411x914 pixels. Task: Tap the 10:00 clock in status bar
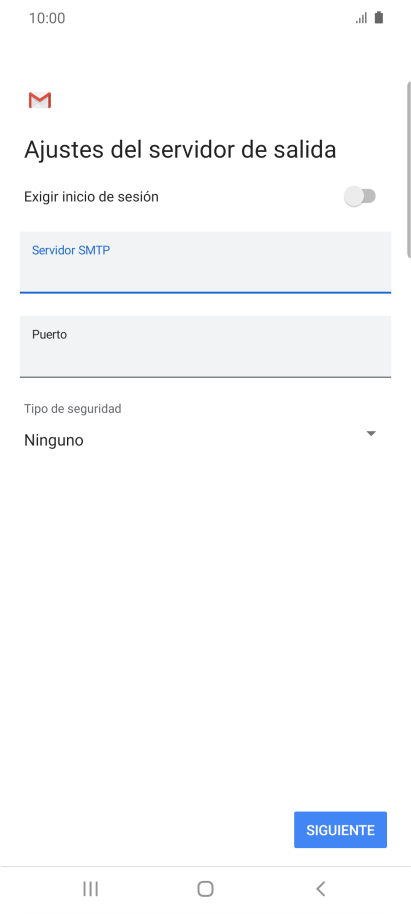[x=47, y=18]
